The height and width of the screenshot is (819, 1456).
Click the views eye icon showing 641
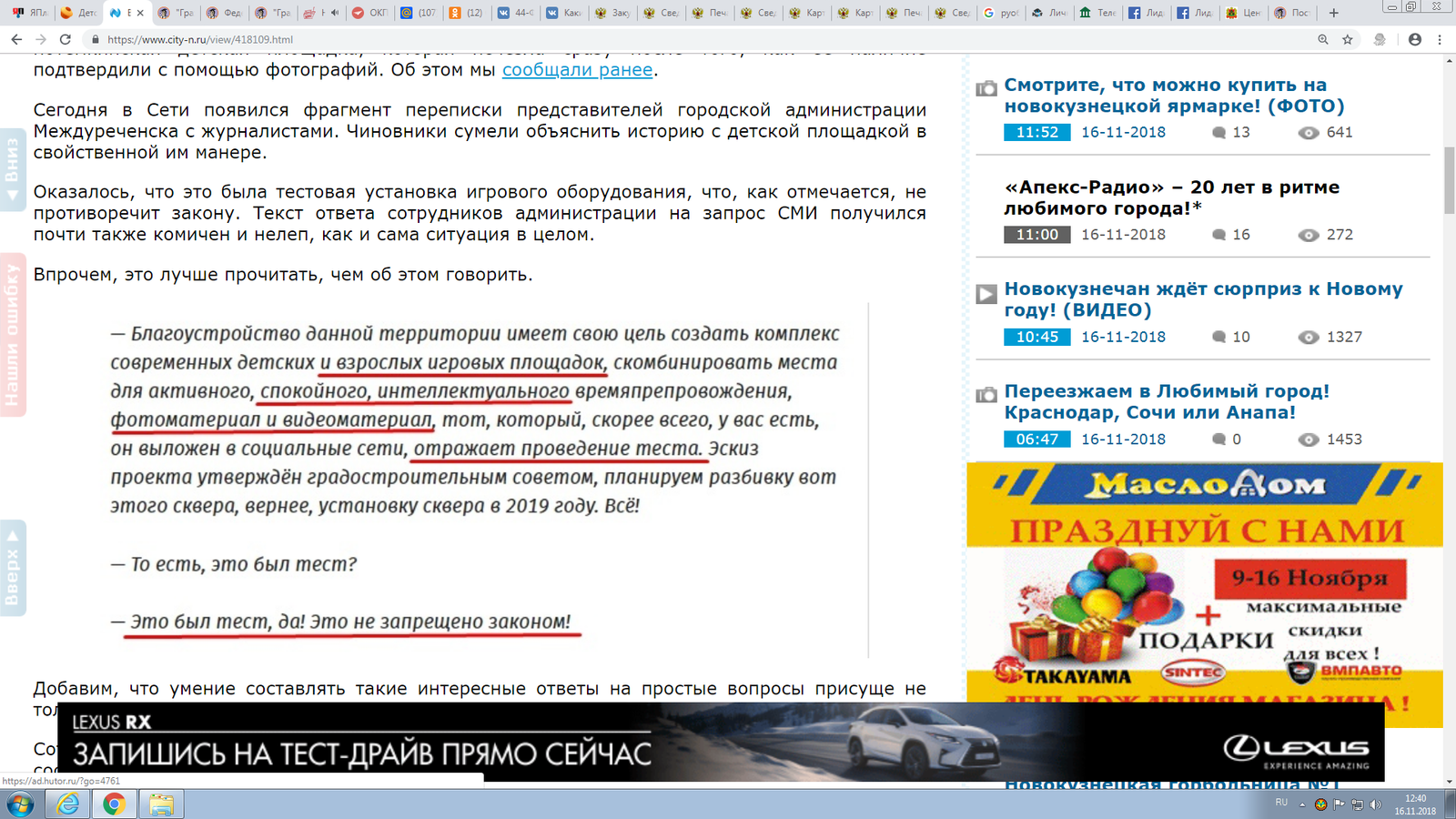point(1308,133)
